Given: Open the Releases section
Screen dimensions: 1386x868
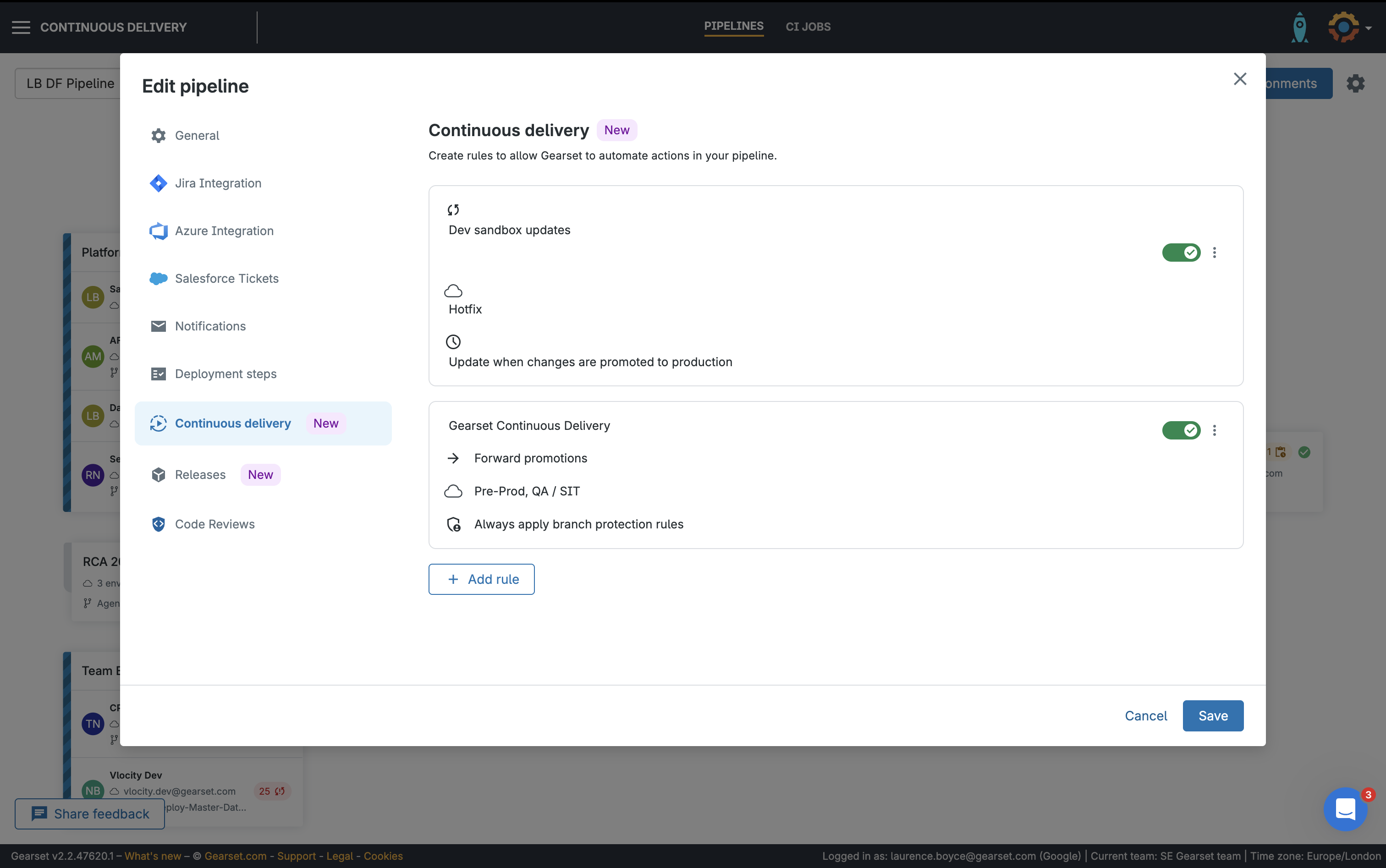Looking at the screenshot, I should (263, 475).
